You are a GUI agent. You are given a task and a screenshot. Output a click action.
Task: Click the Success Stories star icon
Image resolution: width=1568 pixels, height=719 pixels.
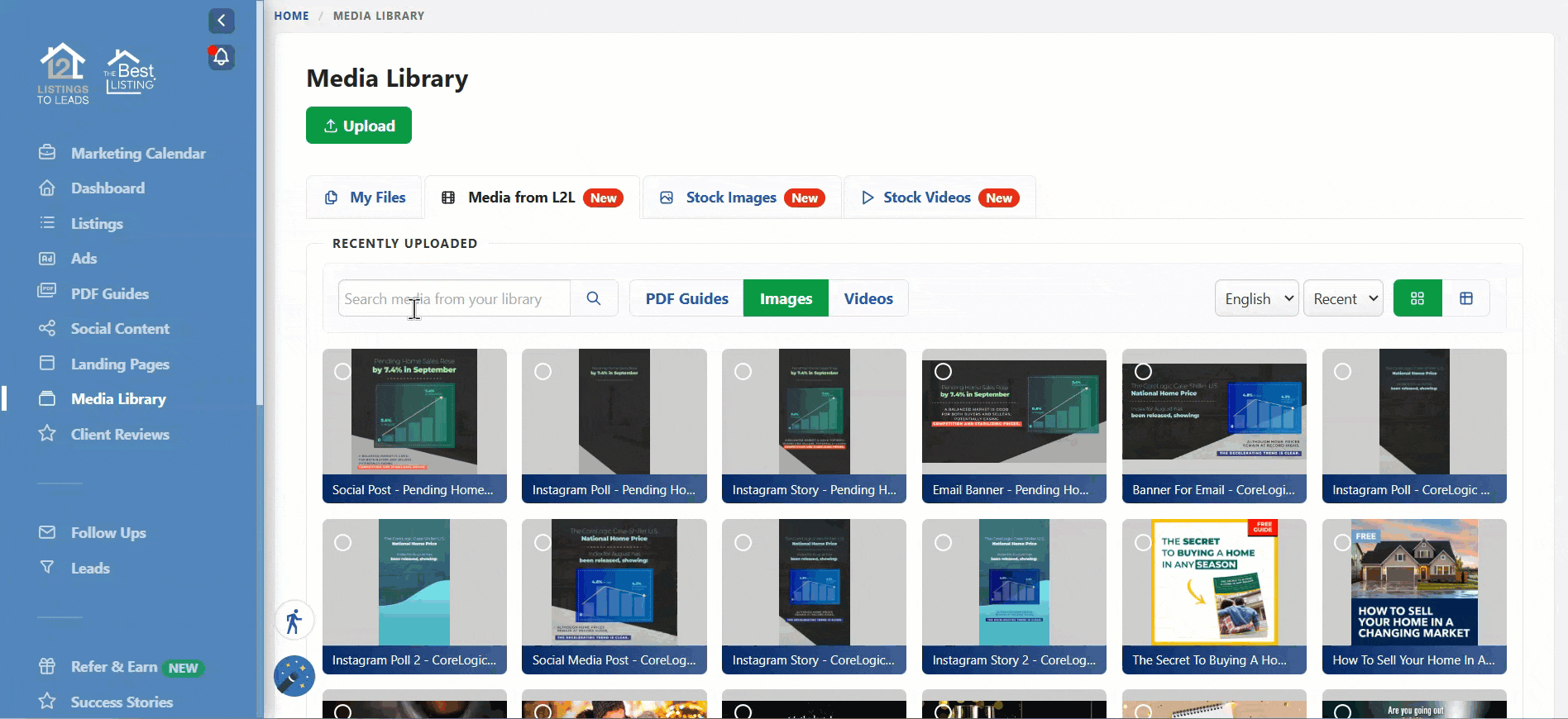(47, 702)
